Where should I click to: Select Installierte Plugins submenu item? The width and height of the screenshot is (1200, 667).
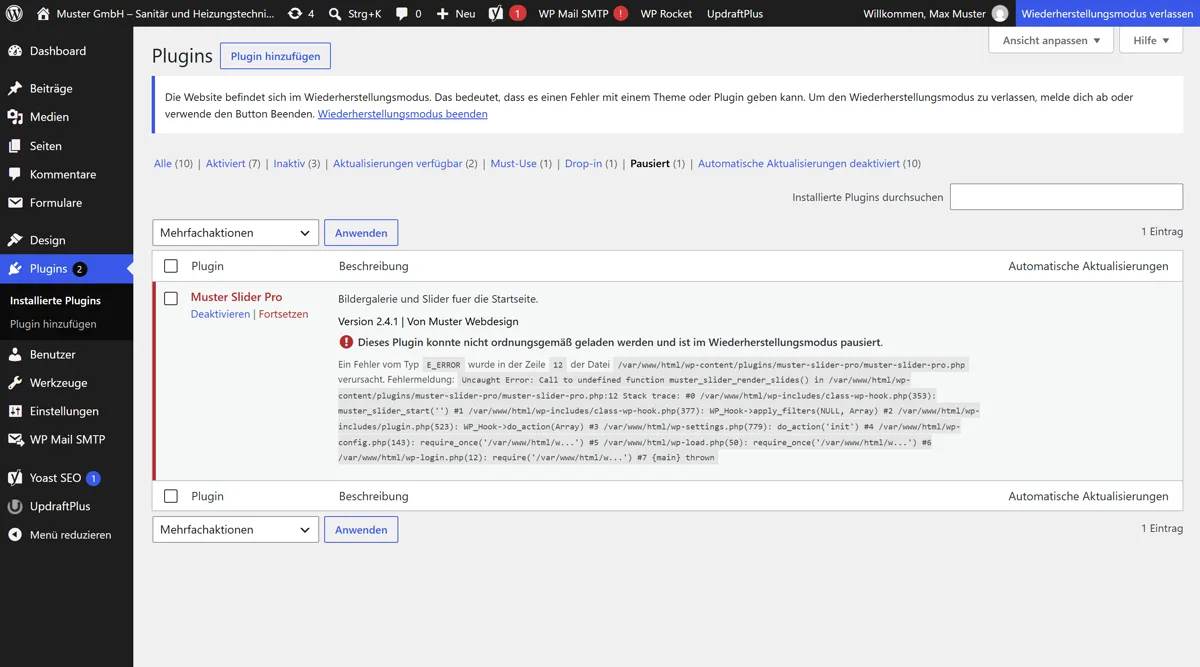click(x=55, y=300)
